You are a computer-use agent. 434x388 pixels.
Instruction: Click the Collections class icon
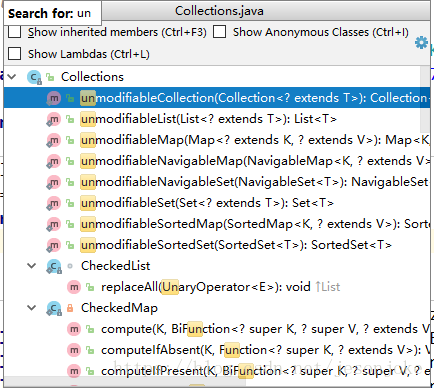(x=34, y=77)
